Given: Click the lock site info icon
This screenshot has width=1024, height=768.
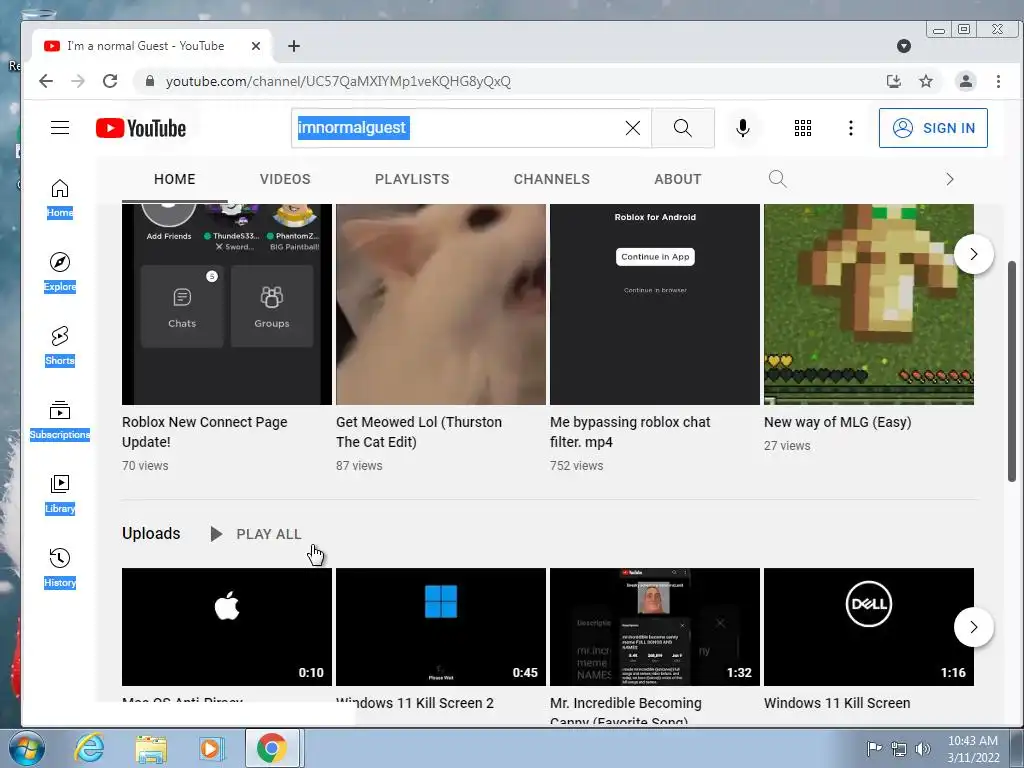Looking at the screenshot, I should pyautogui.click(x=150, y=81).
